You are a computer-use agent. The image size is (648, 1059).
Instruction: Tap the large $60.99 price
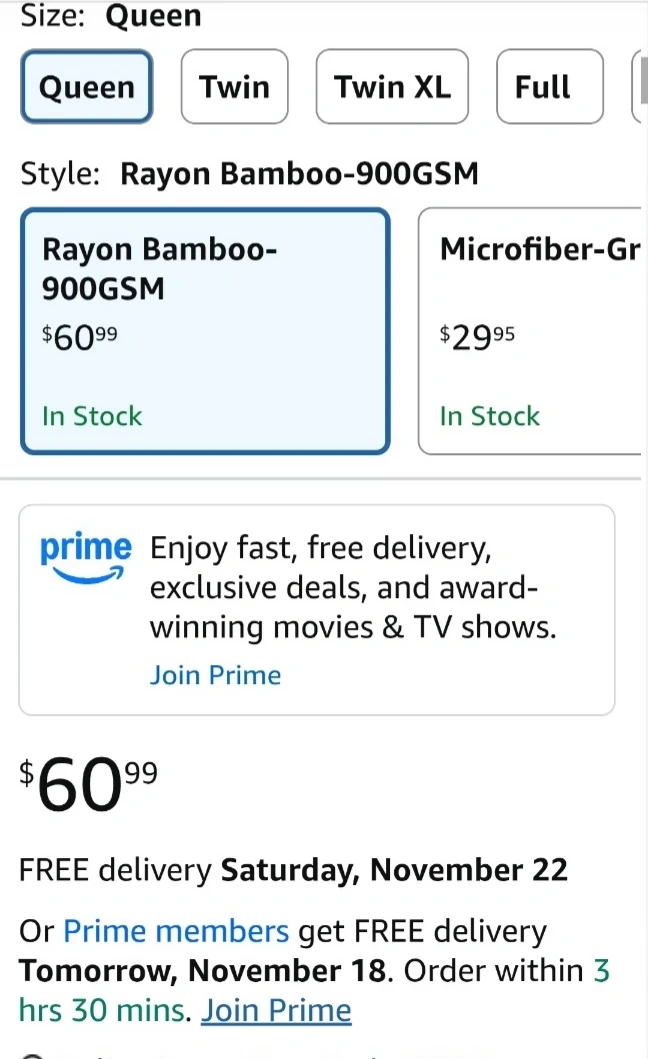point(88,786)
